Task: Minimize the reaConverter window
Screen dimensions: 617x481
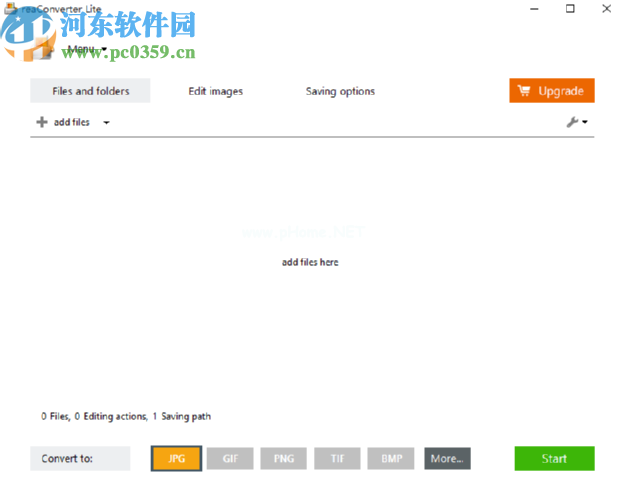Action: coord(530,9)
